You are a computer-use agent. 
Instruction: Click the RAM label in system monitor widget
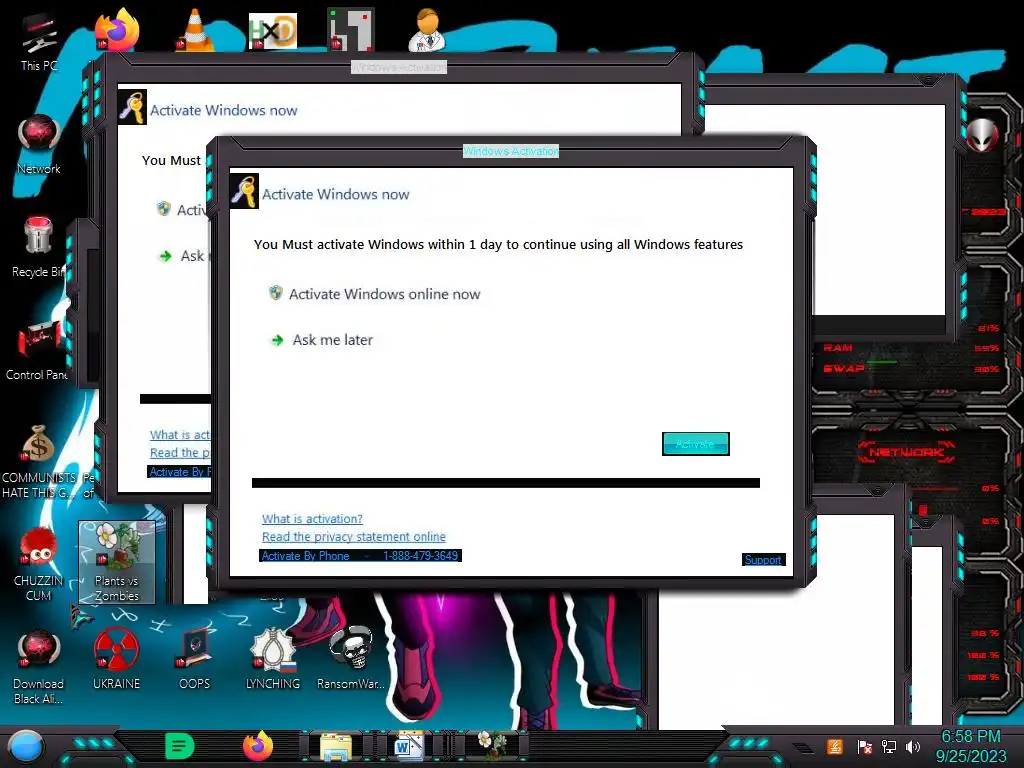point(838,348)
